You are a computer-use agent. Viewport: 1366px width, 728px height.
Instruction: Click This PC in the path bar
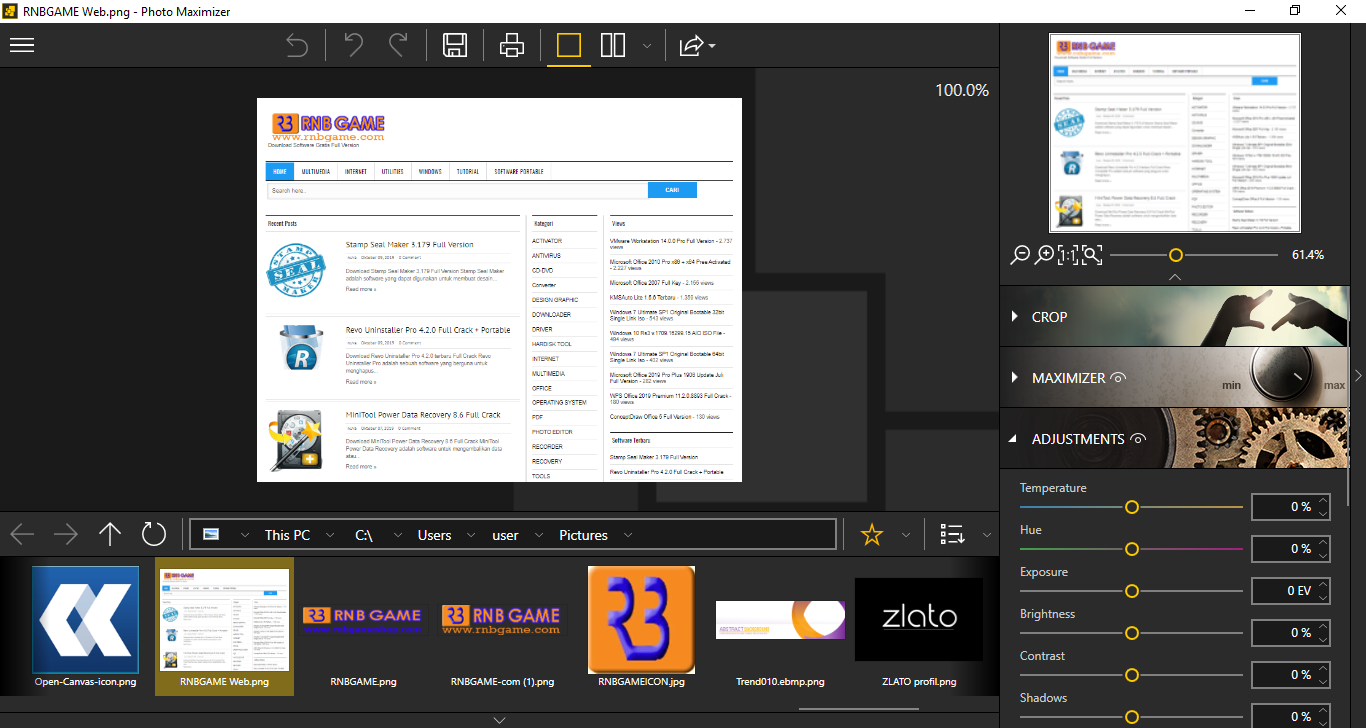[x=287, y=535]
